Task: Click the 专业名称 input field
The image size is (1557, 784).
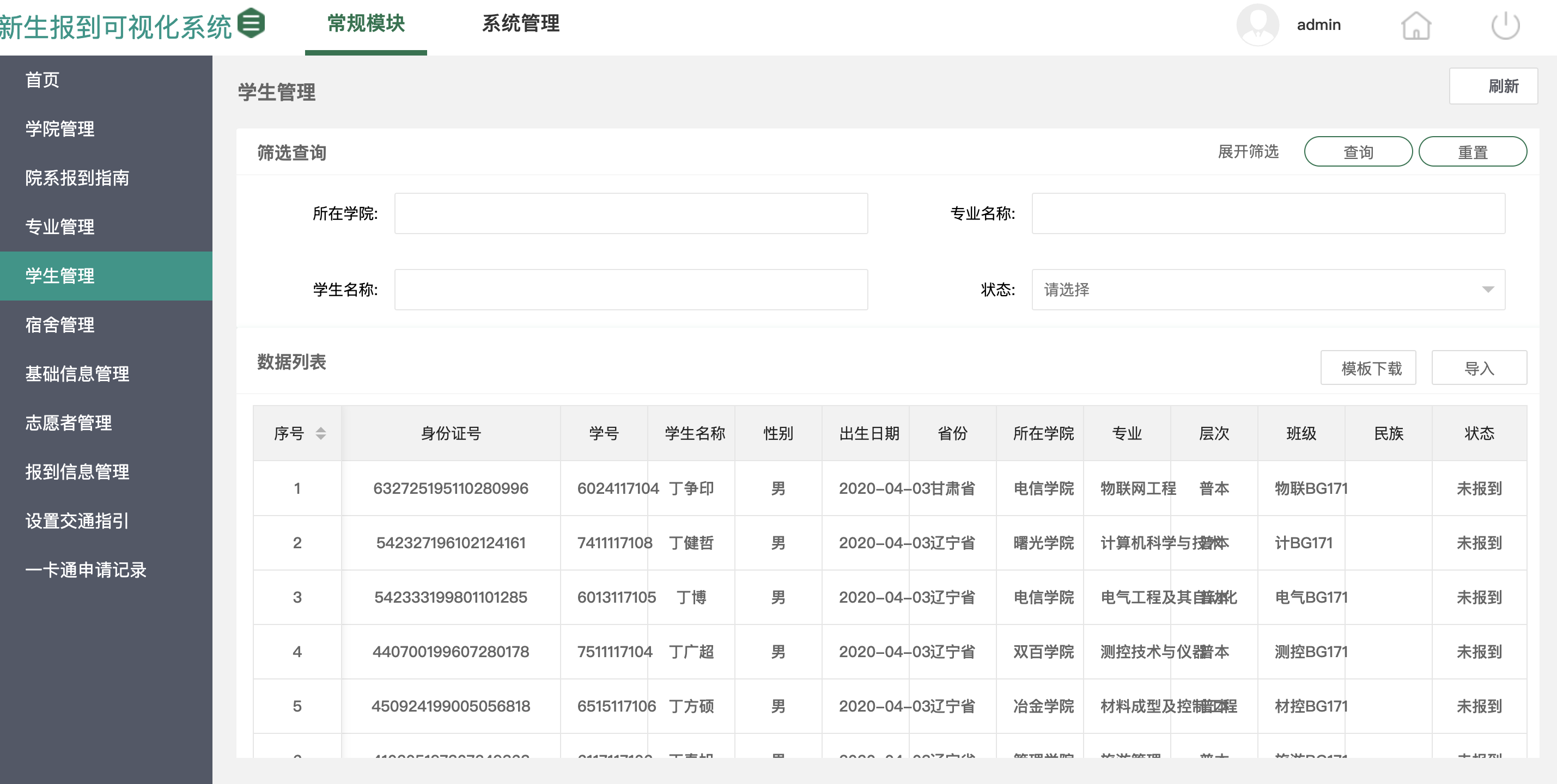Action: point(1268,214)
